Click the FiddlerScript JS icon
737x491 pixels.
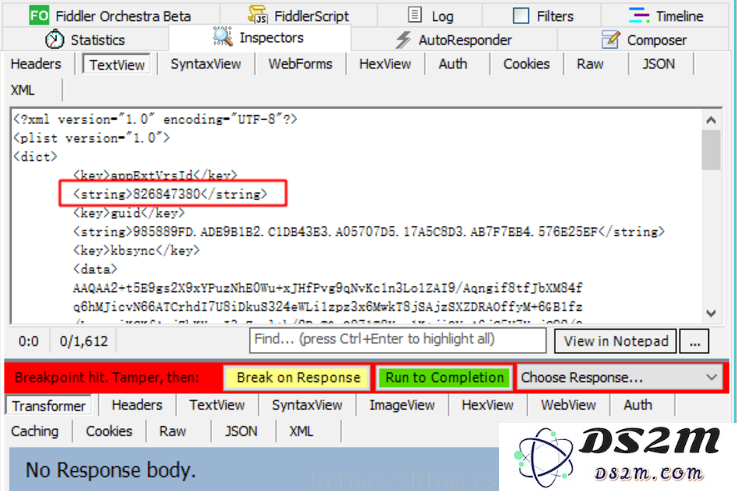258,15
